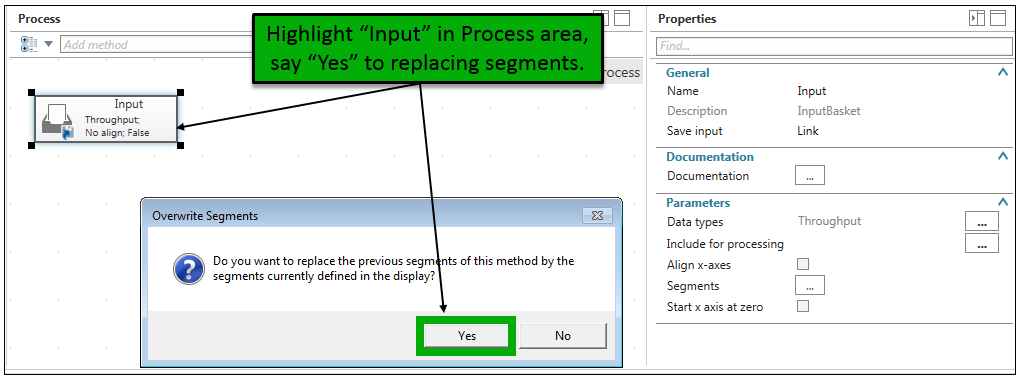
Task: Click the Add method input field
Action: tap(156, 45)
